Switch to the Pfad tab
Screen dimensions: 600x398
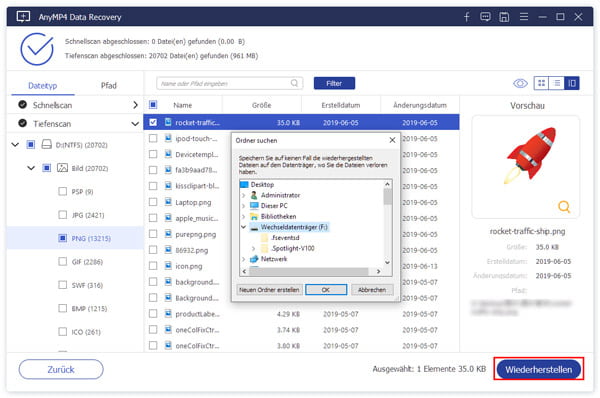tap(109, 86)
